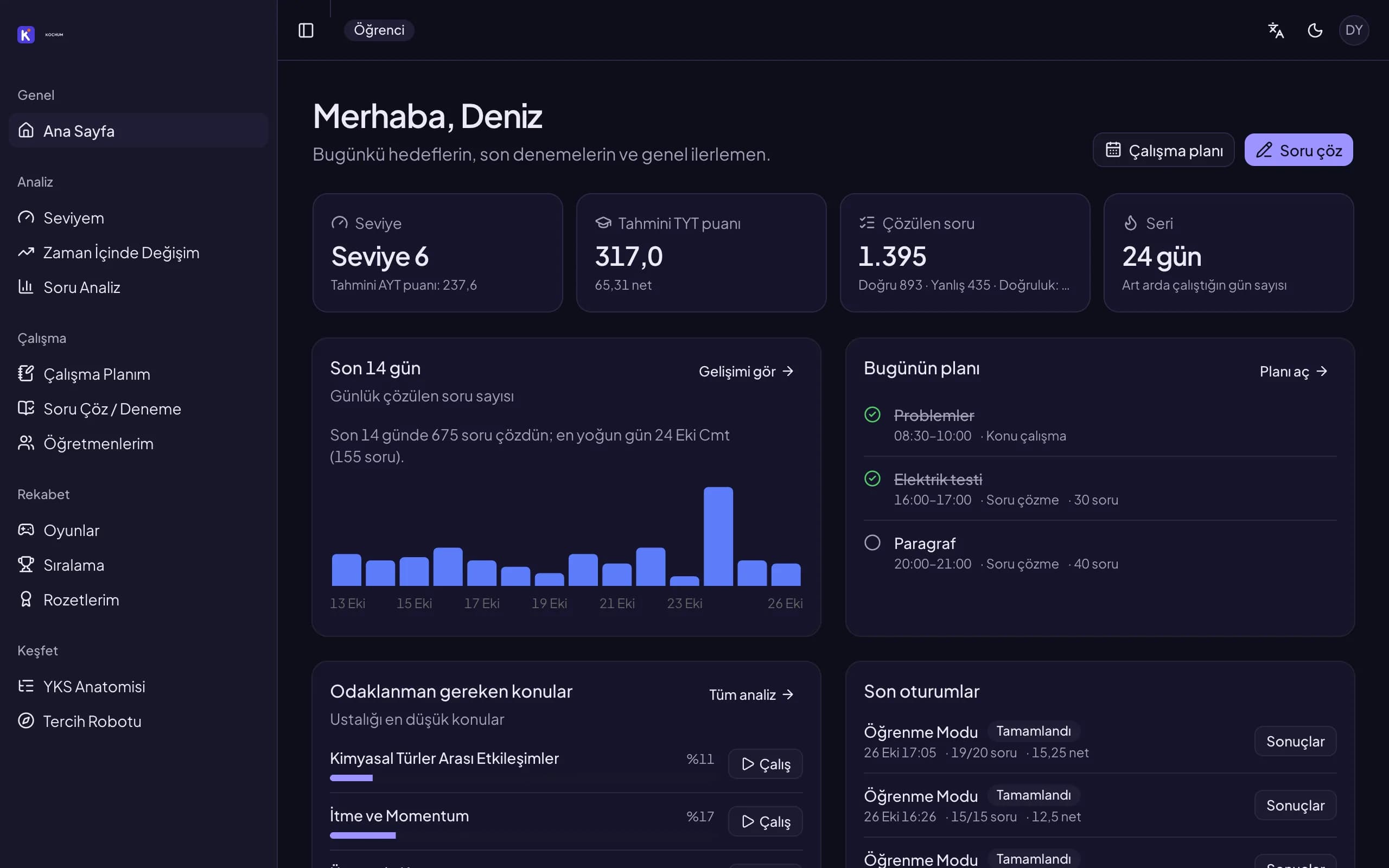Click the Tercih Robotu compass icon
This screenshot has height=868, width=1389.
click(26, 721)
